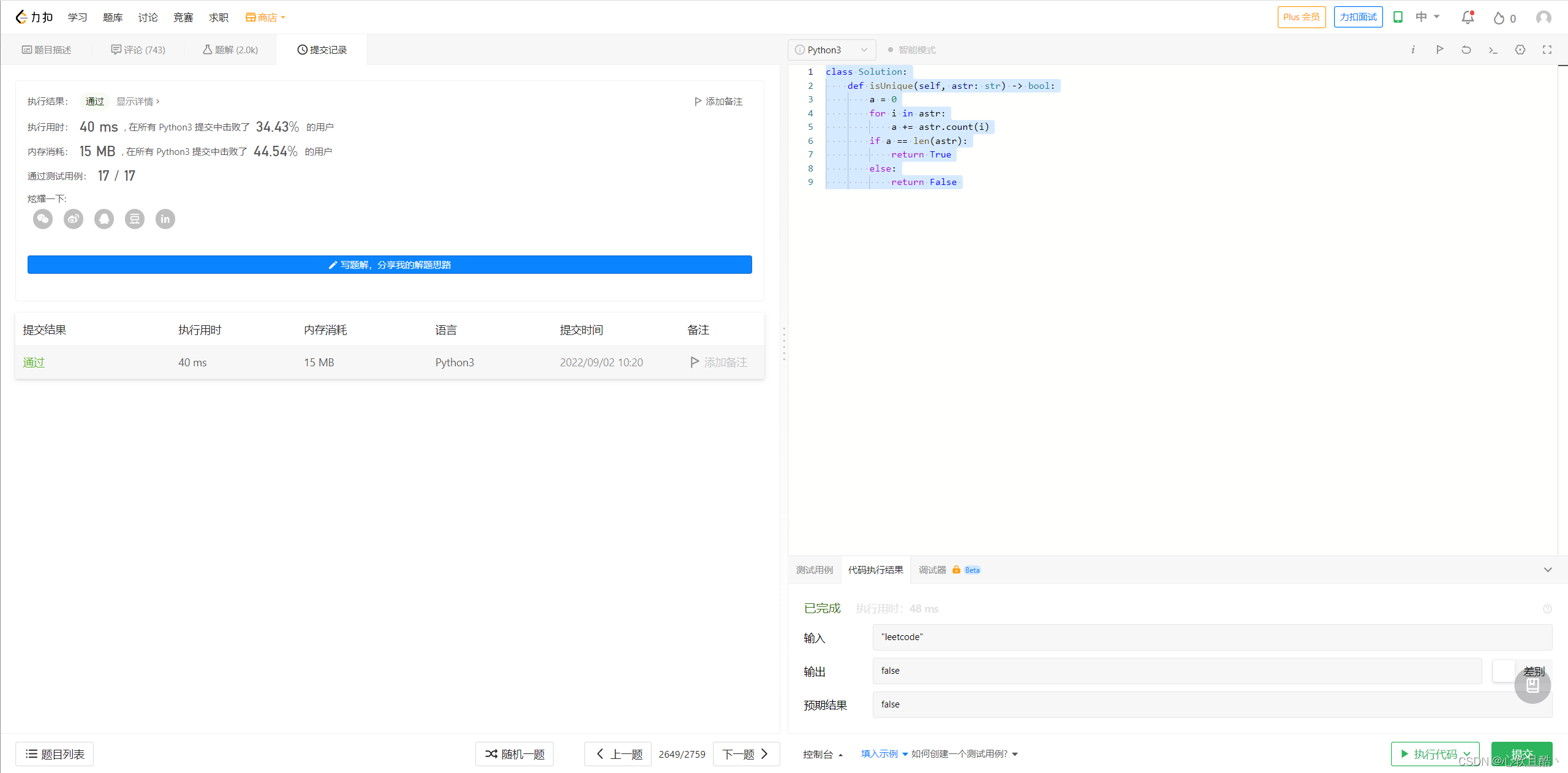Share the result to WeChat
The height and width of the screenshot is (773, 1568).
(x=43, y=219)
